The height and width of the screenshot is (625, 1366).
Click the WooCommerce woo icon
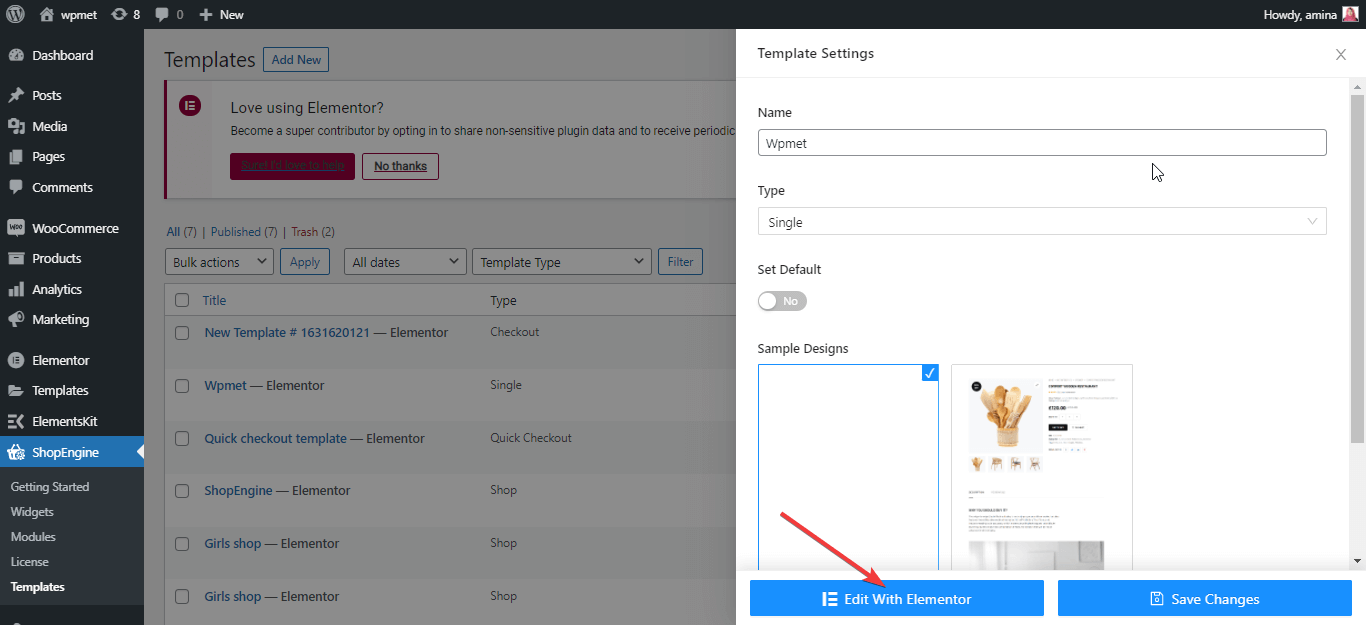(16, 228)
